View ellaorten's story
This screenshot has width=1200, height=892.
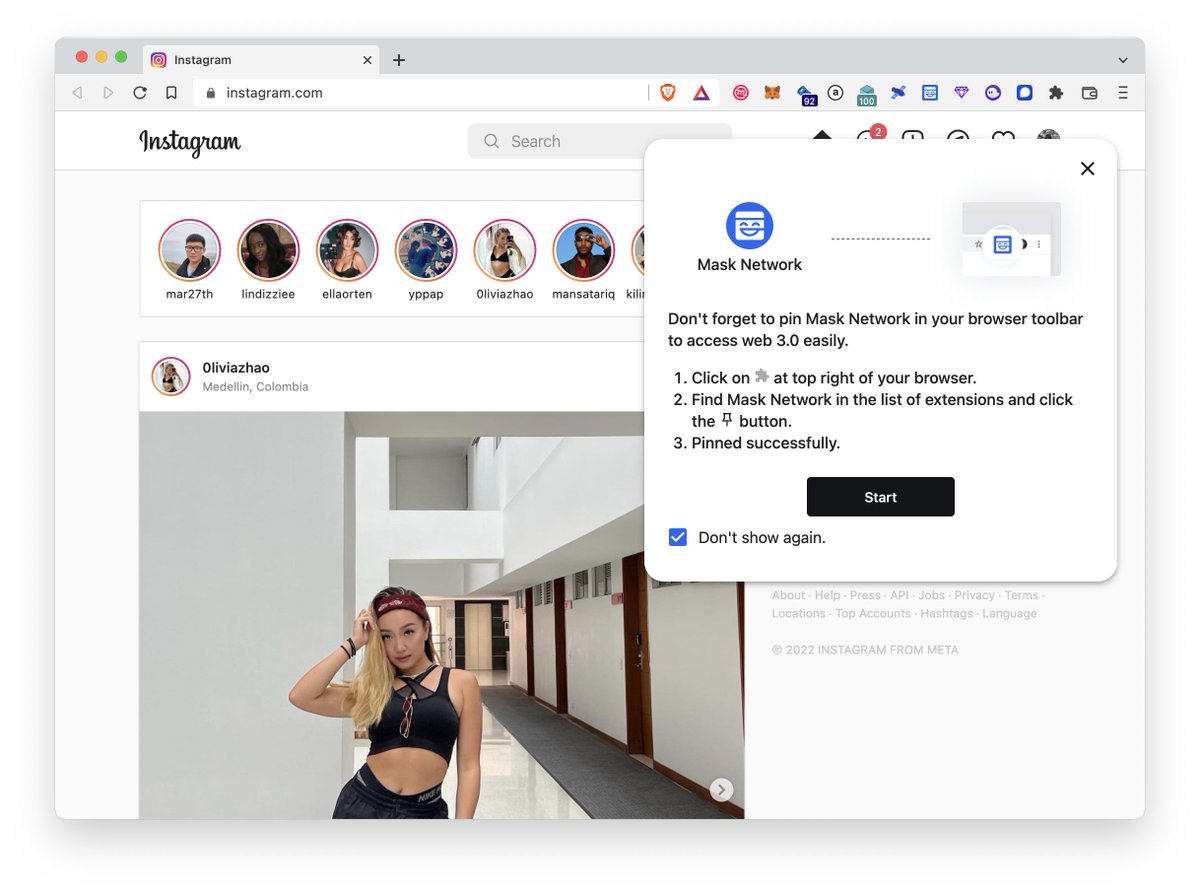coord(347,251)
